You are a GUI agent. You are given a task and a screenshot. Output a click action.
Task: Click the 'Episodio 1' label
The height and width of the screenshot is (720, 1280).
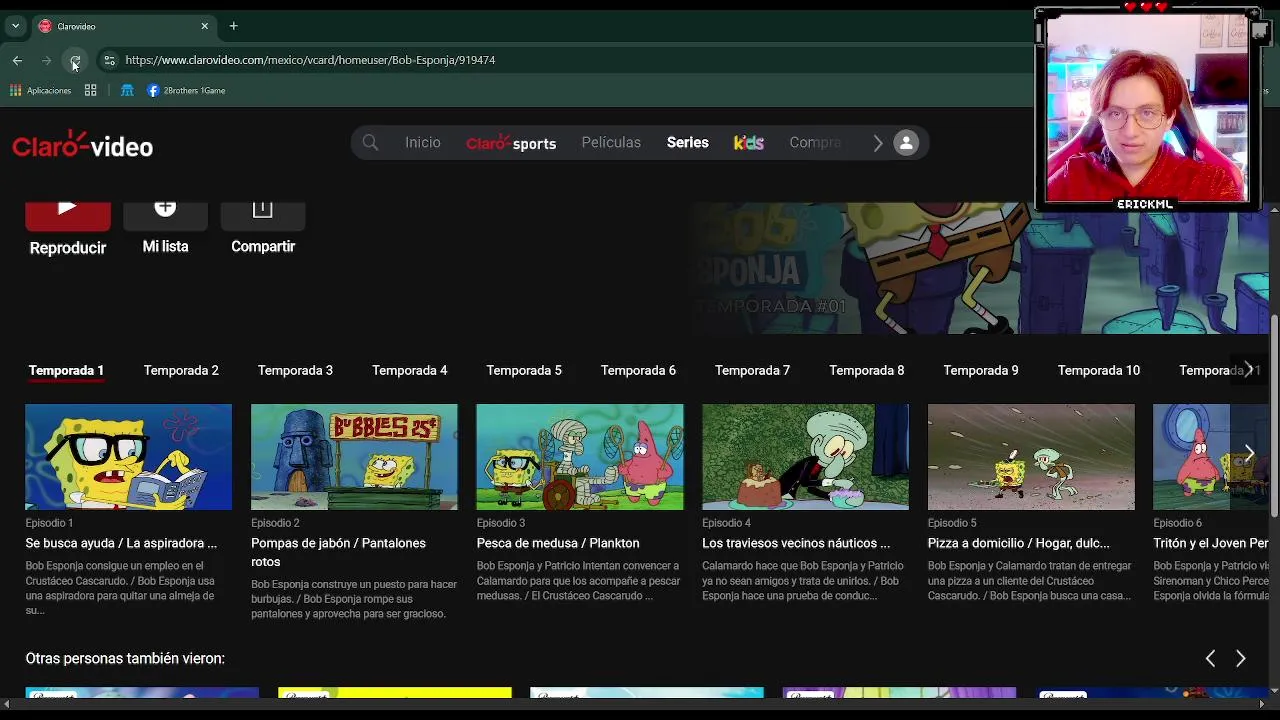[49, 523]
